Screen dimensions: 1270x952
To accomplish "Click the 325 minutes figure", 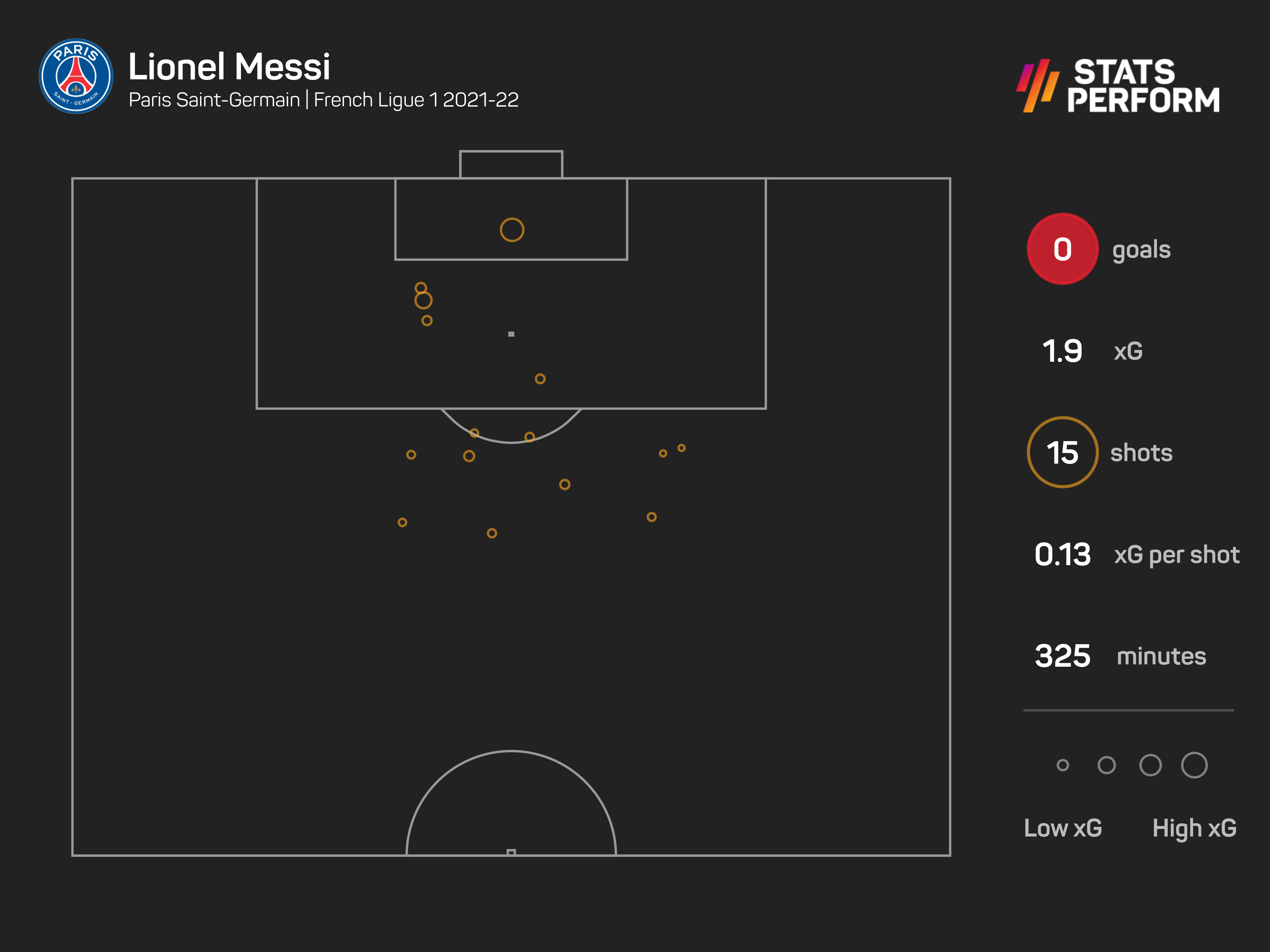I will click(x=1062, y=656).
